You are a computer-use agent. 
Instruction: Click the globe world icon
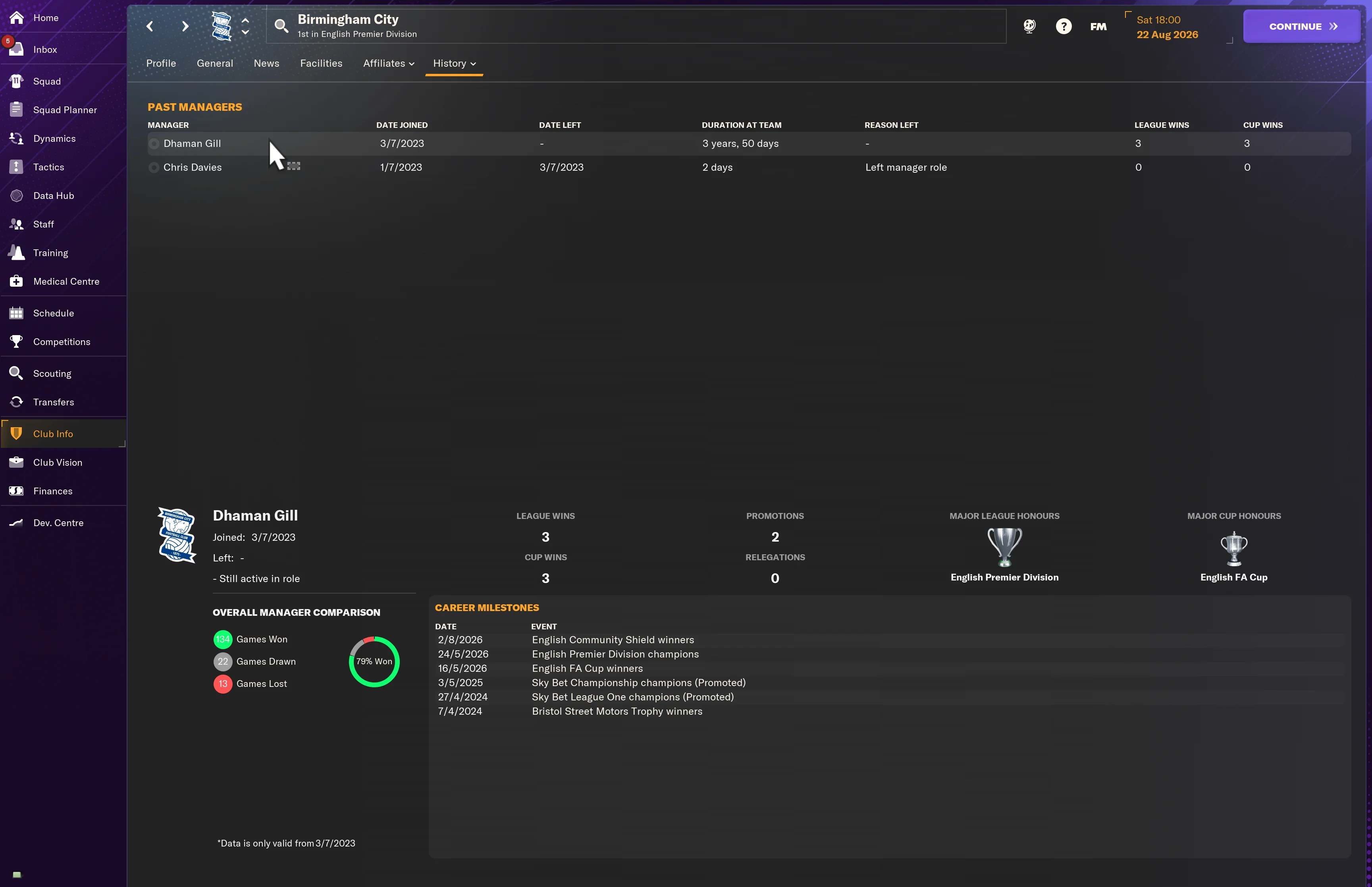(1029, 27)
